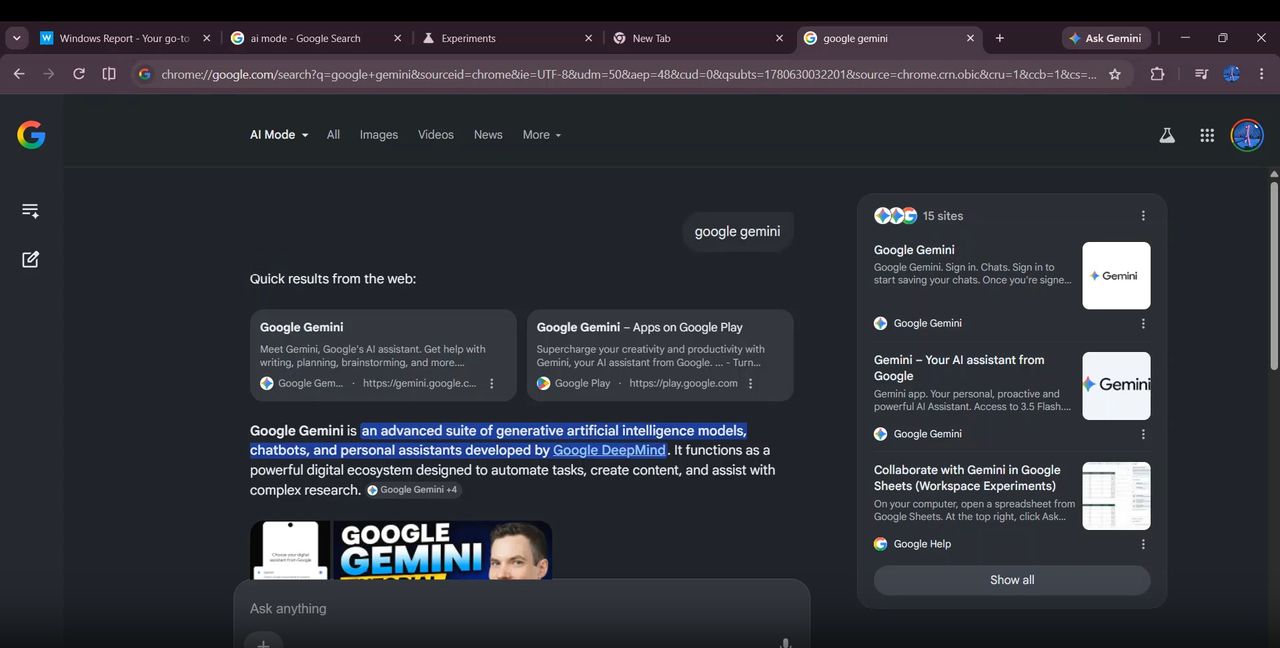Close the google gemini tab
The height and width of the screenshot is (648, 1280).
970,38
